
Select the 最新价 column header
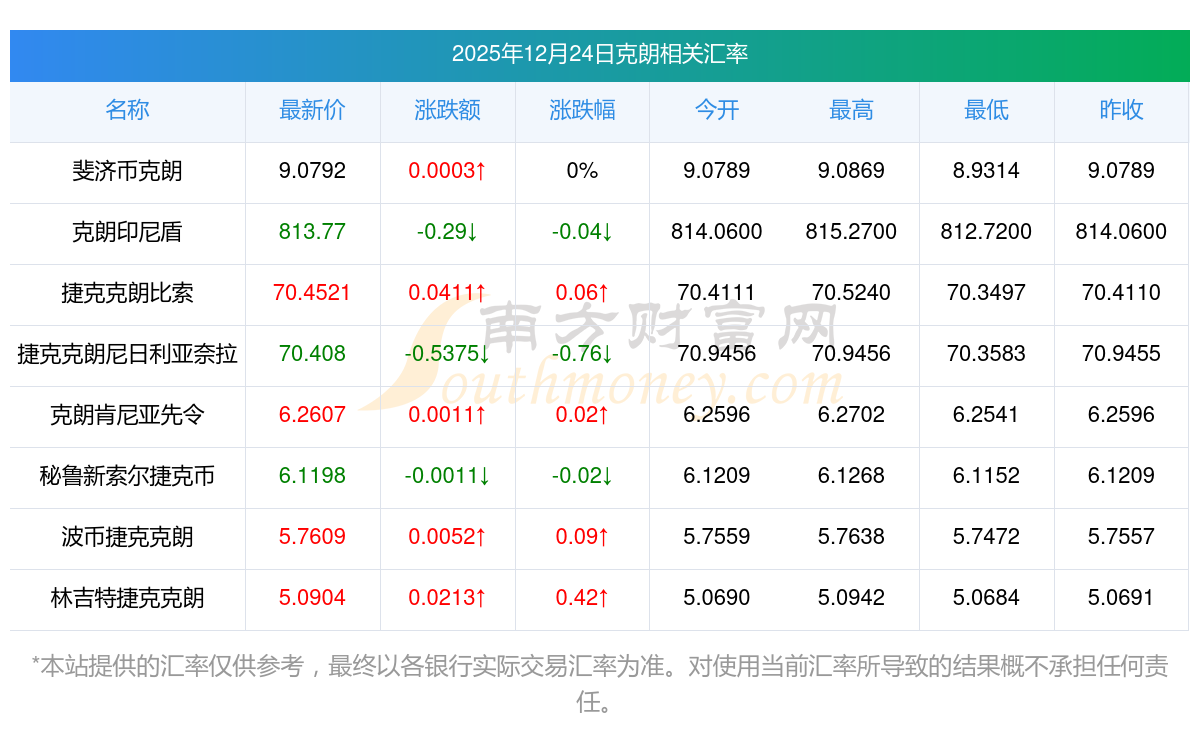(x=312, y=110)
